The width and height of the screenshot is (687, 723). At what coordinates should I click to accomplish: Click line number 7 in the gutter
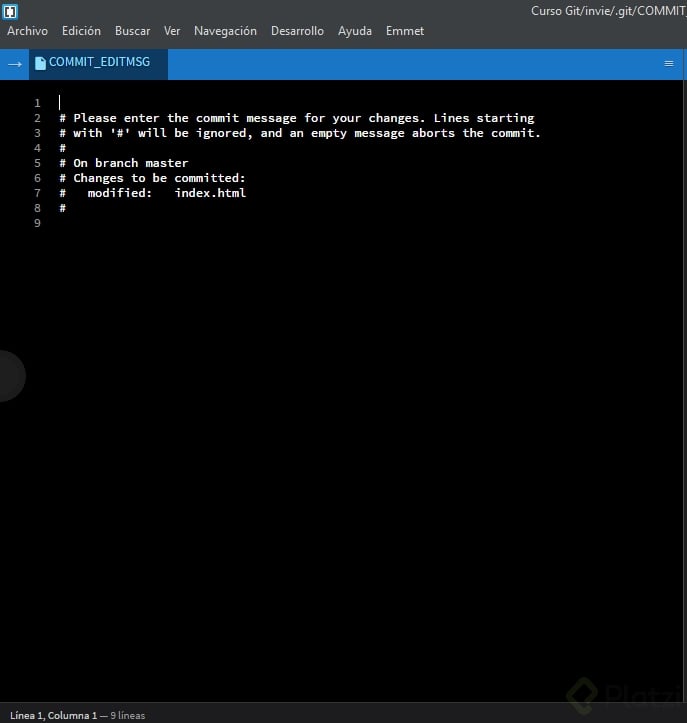[x=37, y=193]
